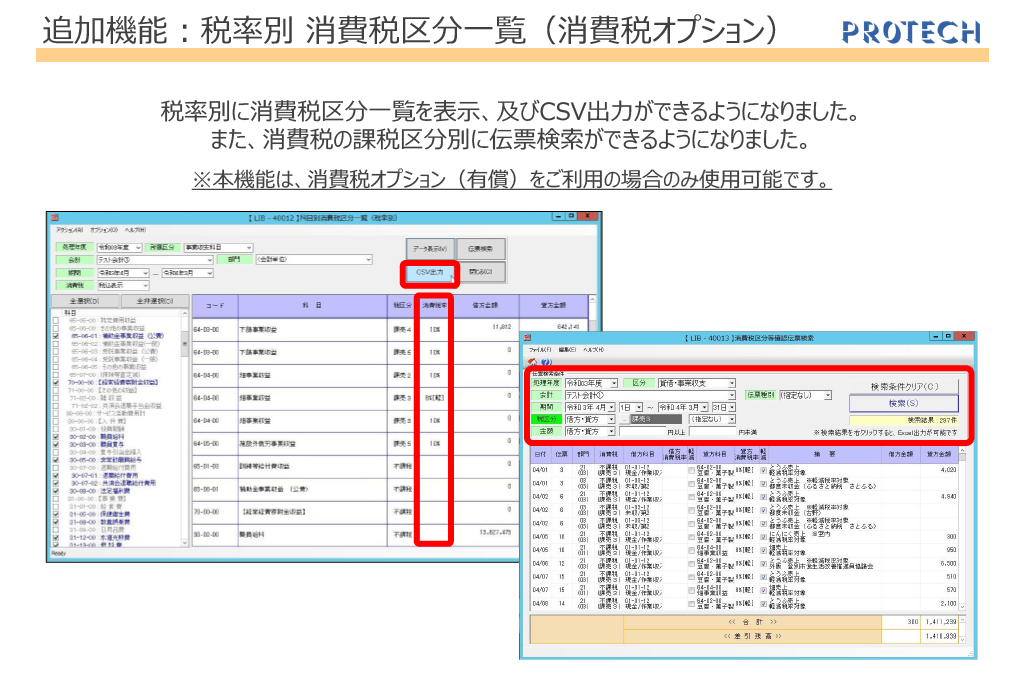Click the PROTECH logo
This screenshot has width=1024, height=678.
(910, 32)
